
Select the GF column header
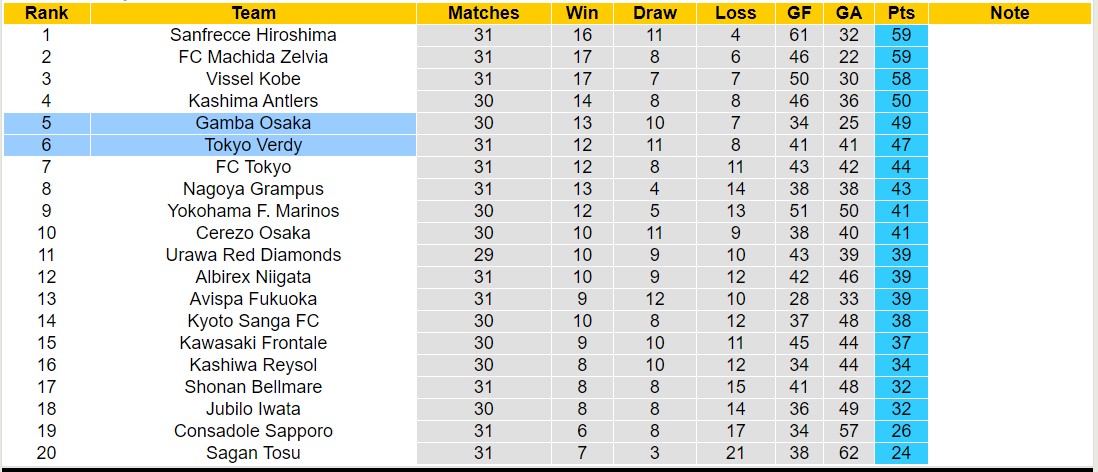point(799,13)
